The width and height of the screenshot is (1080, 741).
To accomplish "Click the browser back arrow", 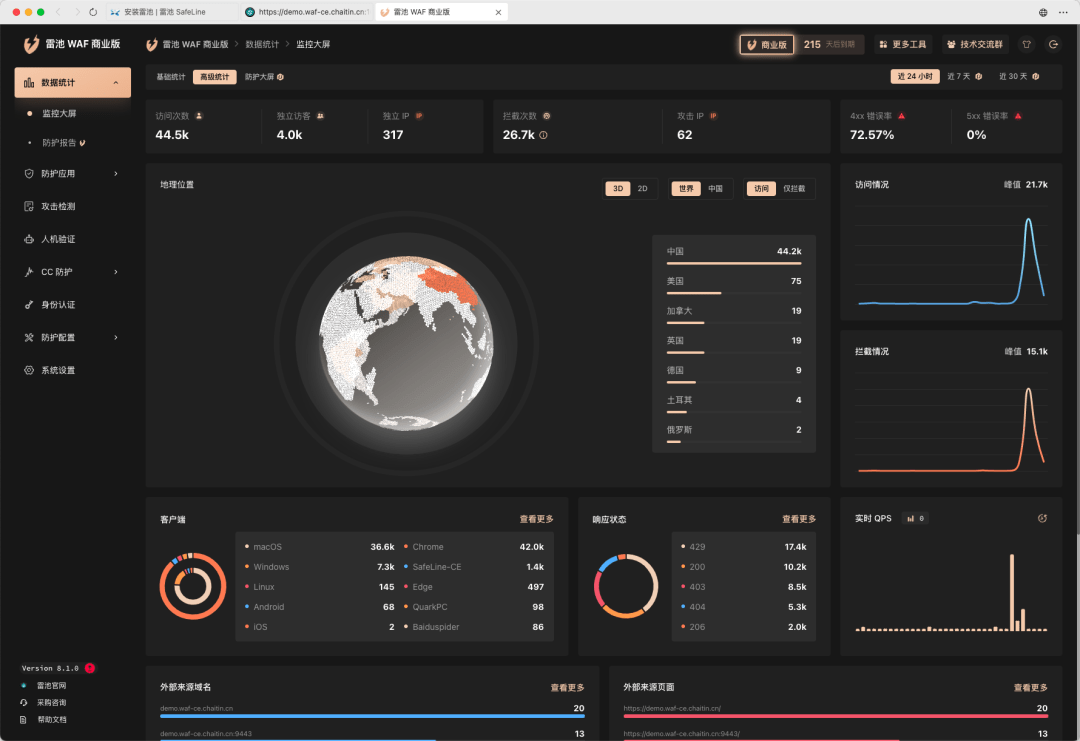I will click(x=58, y=12).
